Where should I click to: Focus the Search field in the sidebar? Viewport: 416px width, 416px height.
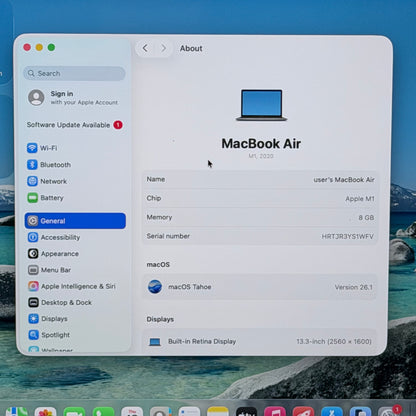pyautogui.click(x=74, y=73)
